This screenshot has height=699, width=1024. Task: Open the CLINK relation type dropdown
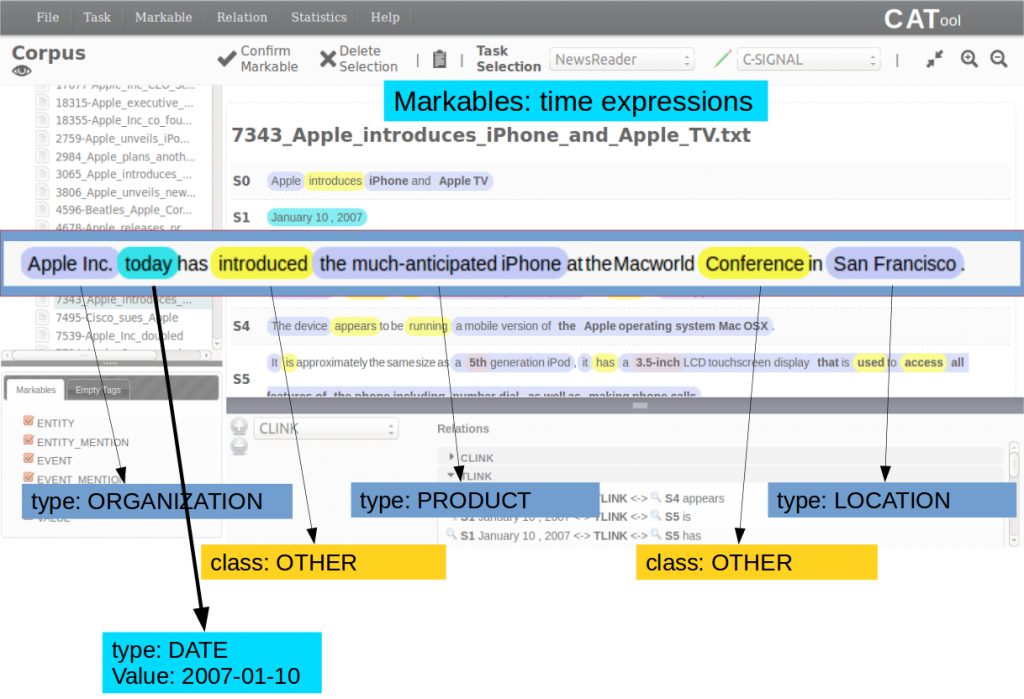(326, 429)
